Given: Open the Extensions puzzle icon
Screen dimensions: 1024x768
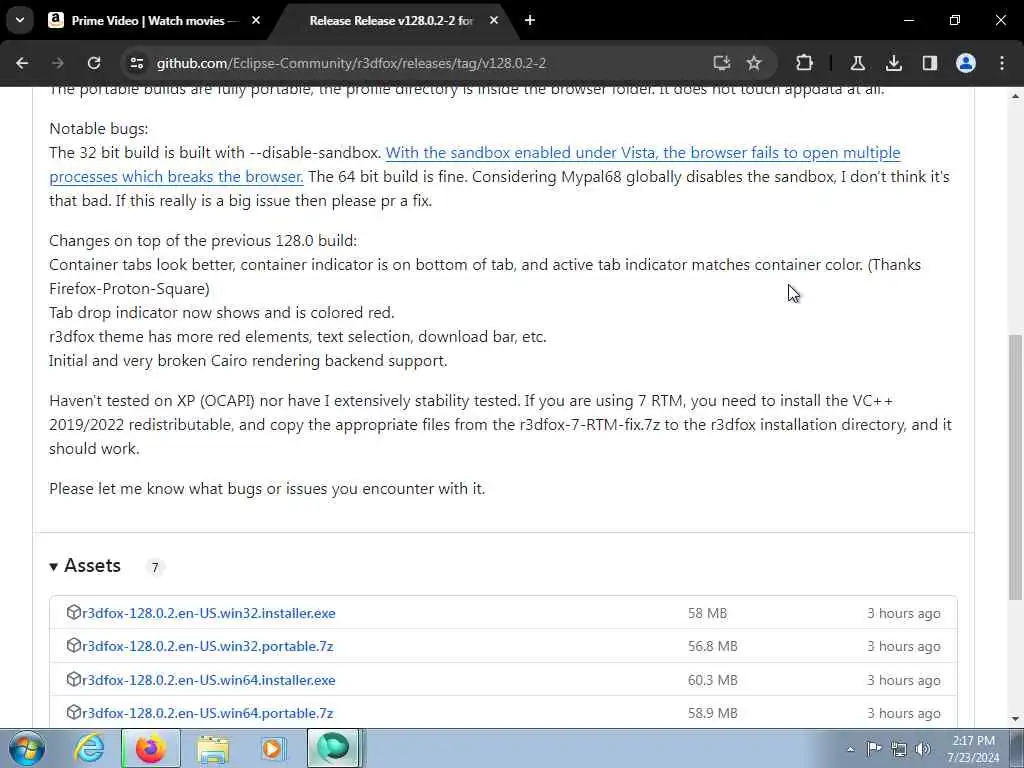Looking at the screenshot, I should 805,63.
